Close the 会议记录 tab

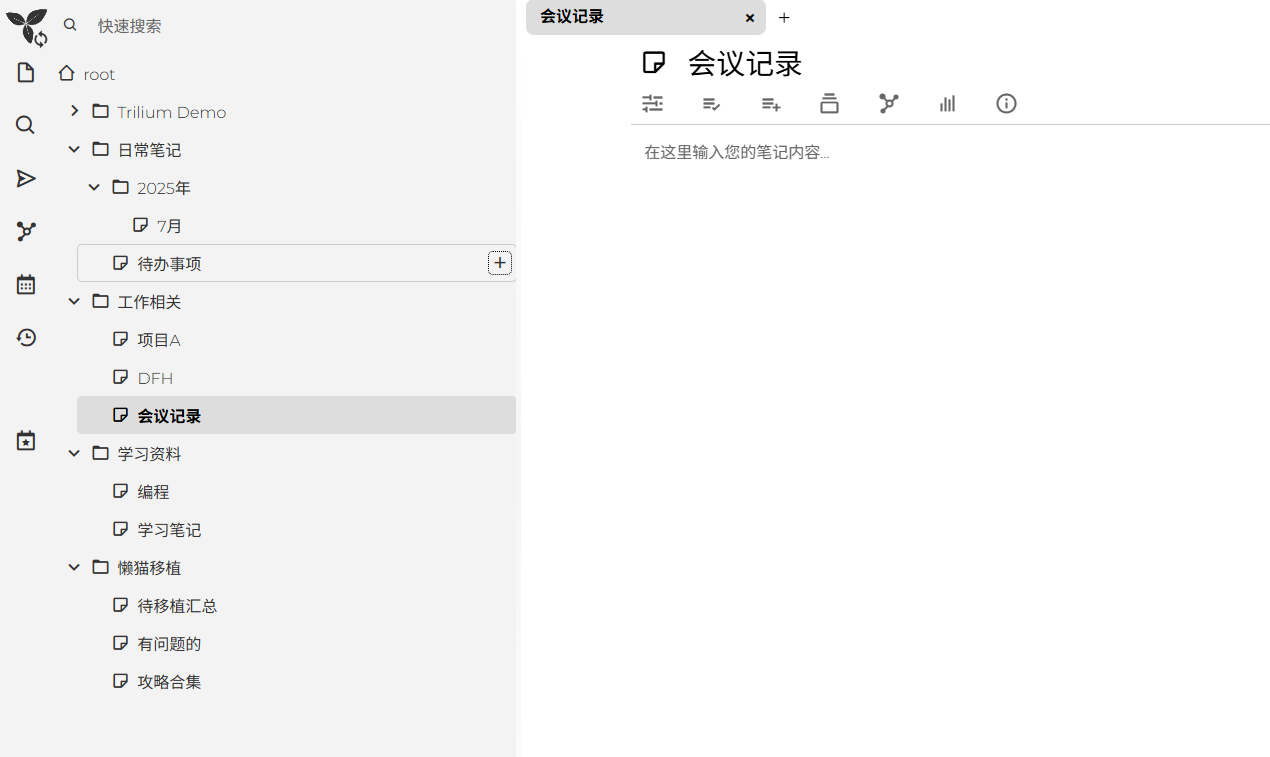(750, 18)
